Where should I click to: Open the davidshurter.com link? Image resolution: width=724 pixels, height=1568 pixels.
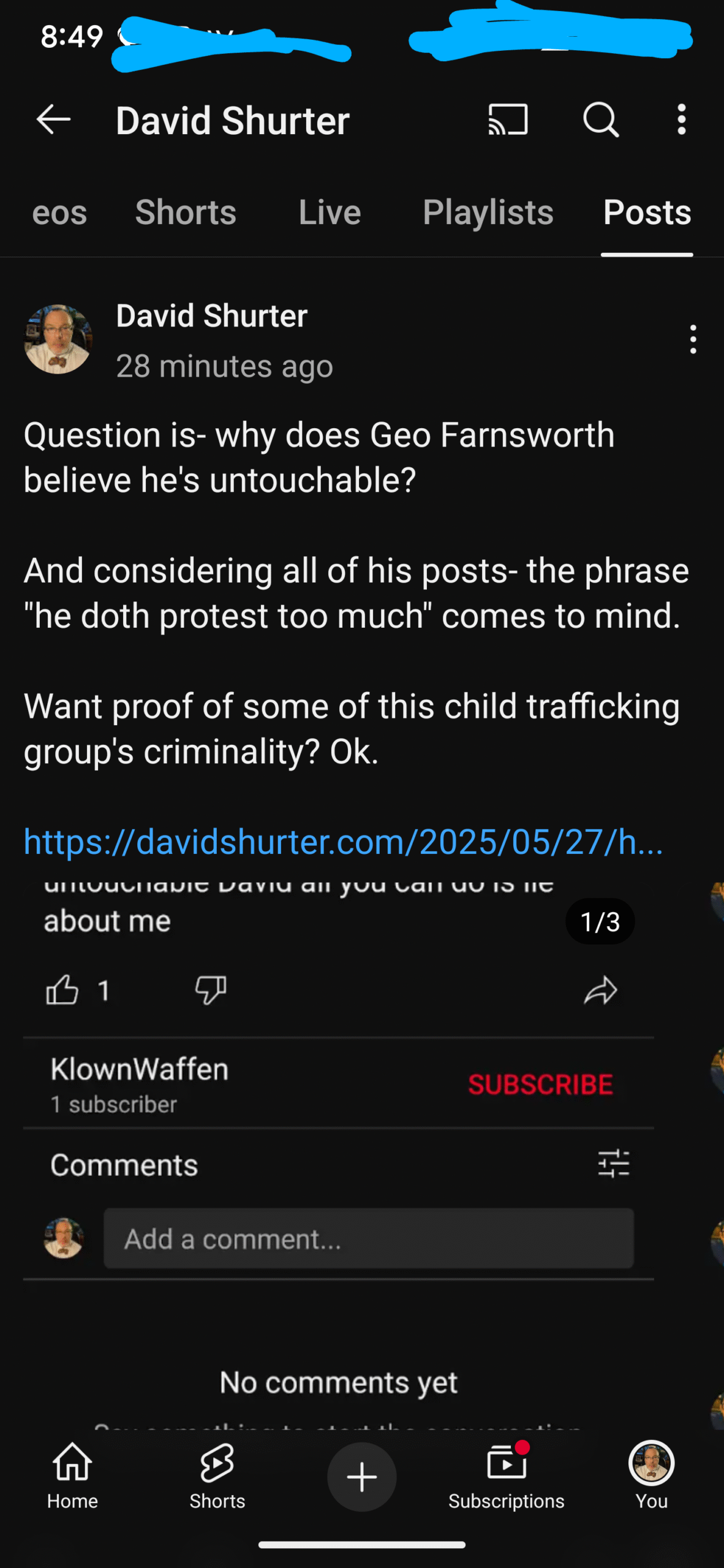click(x=343, y=842)
